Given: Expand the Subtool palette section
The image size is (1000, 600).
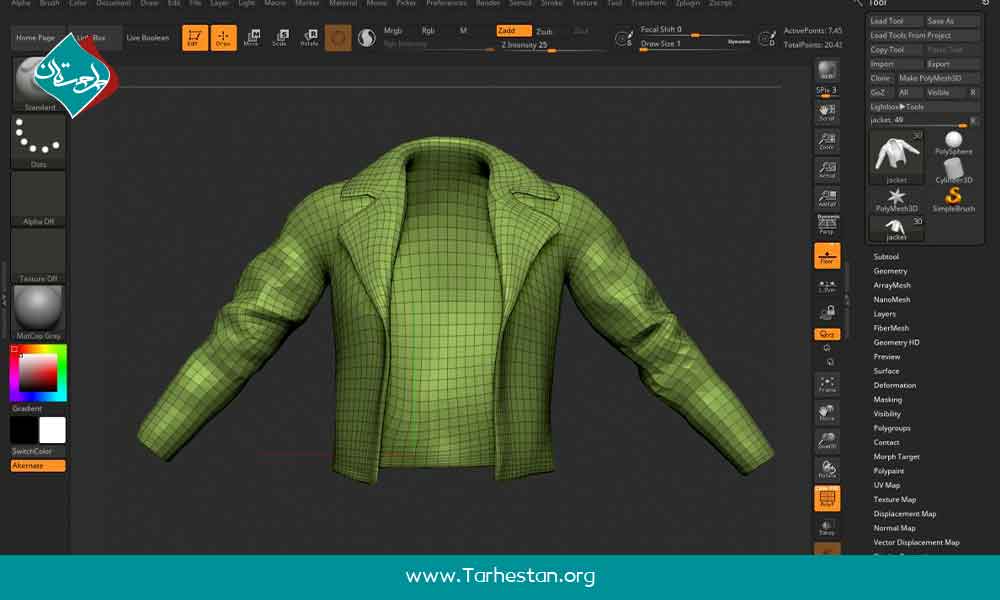Looking at the screenshot, I should tap(886, 256).
